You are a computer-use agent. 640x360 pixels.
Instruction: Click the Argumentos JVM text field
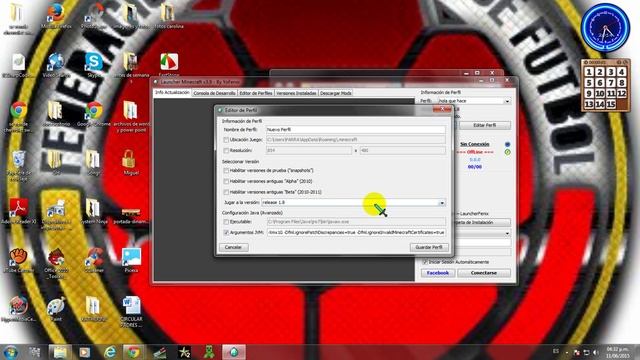pyautogui.click(x=356, y=232)
